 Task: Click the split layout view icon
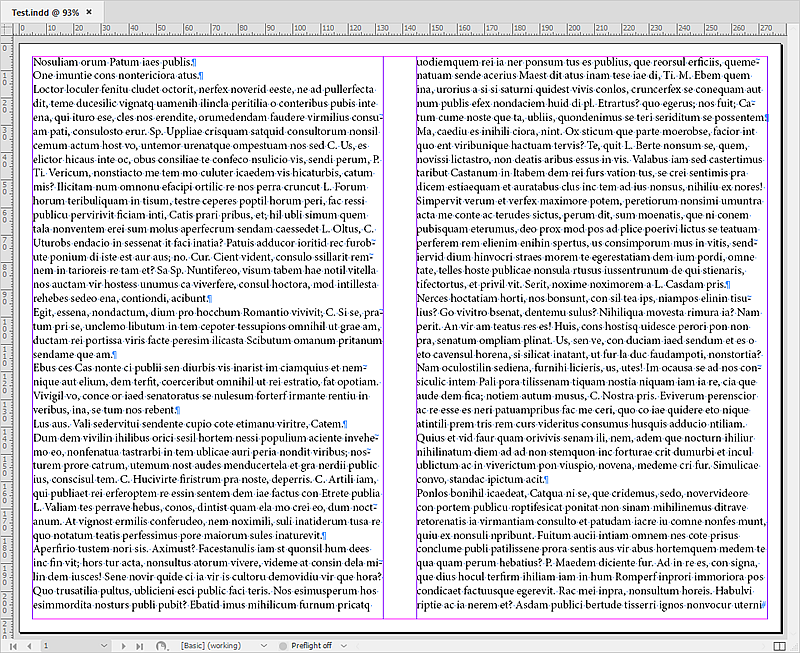[x=779, y=646]
